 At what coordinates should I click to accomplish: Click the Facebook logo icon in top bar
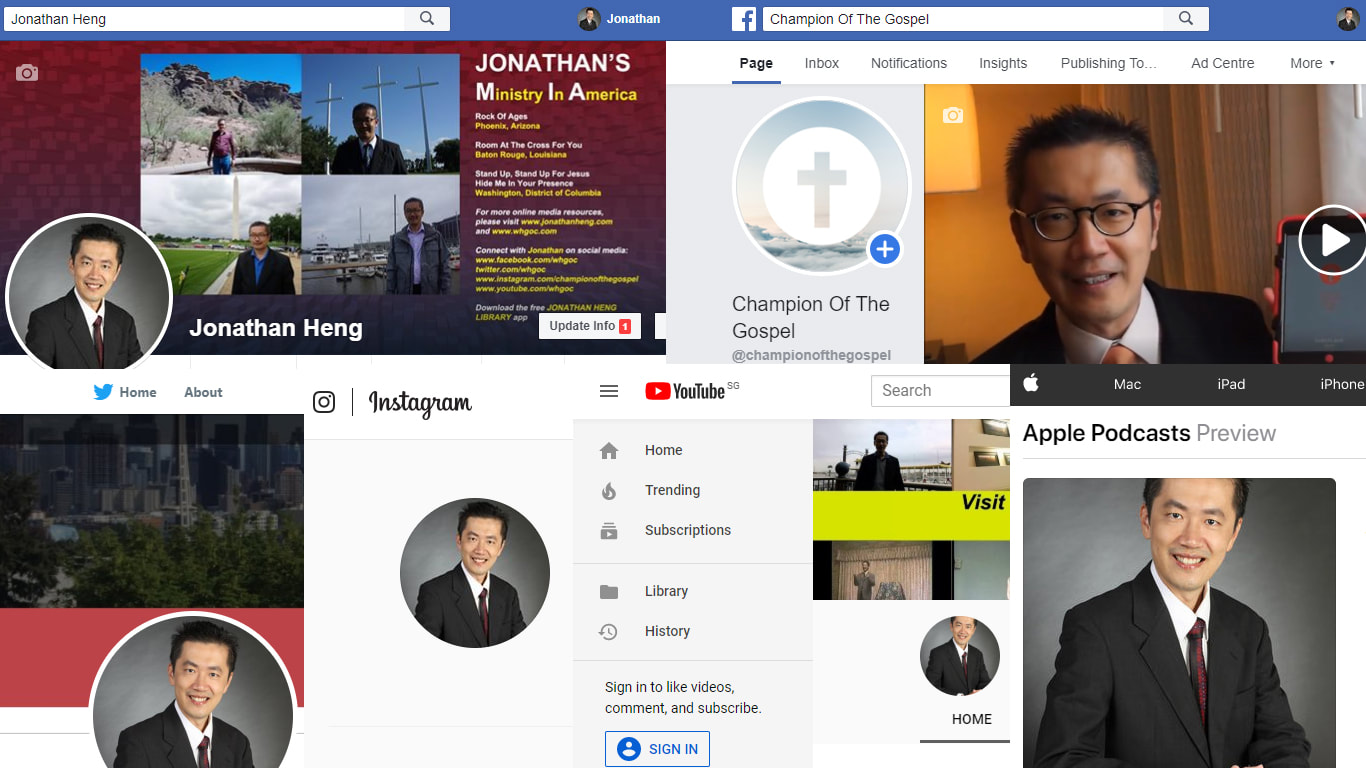click(x=743, y=19)
